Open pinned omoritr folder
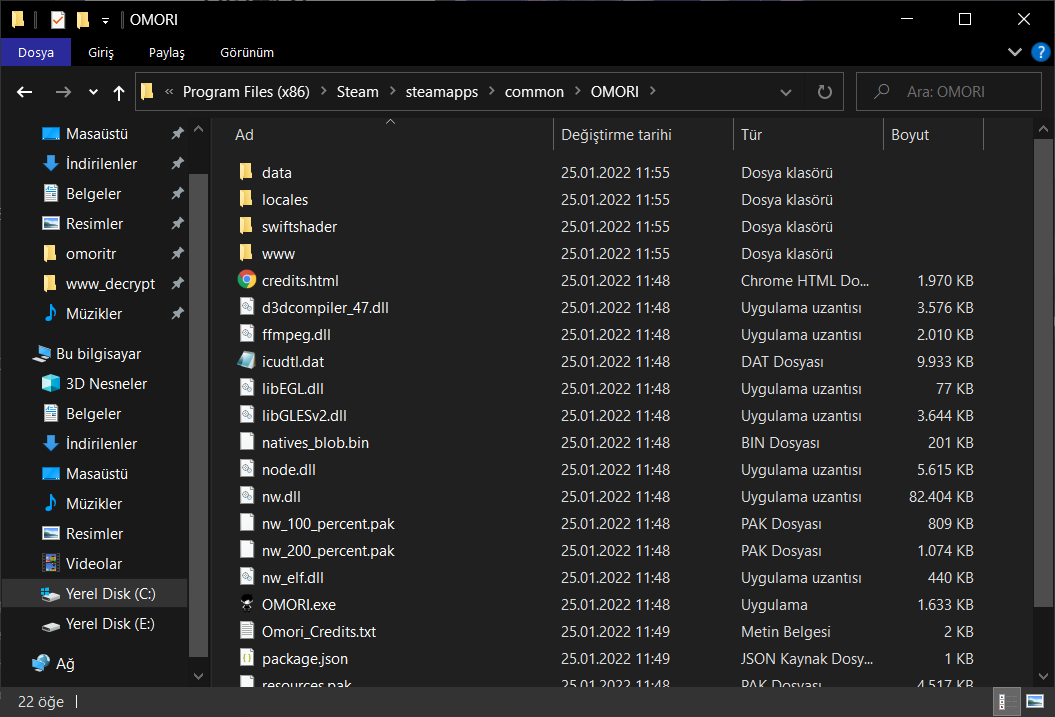Screen dimensions: 1055x717 pos(91,254)
